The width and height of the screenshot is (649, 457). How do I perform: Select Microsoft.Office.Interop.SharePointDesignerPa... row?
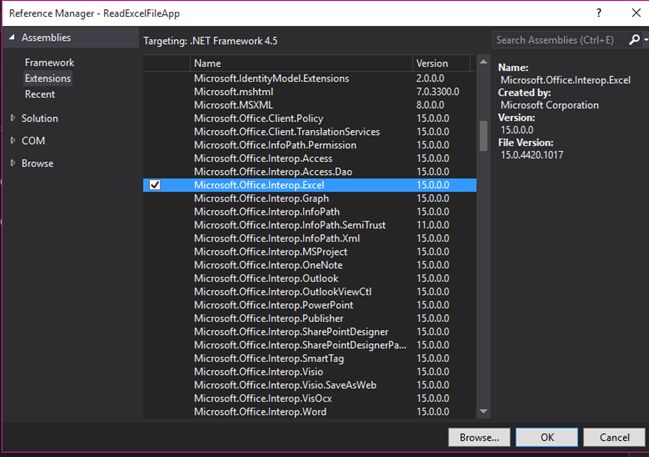(310, 345)
